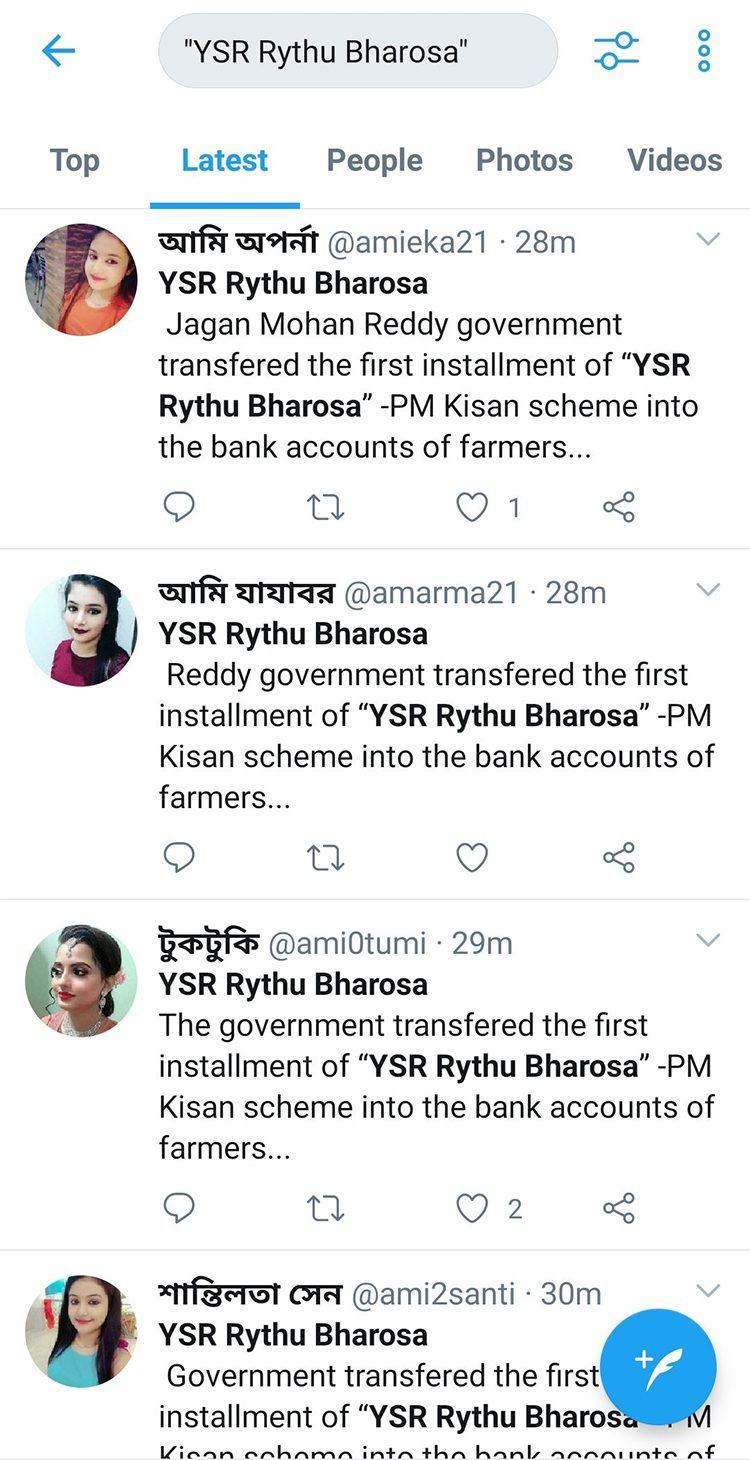Tap the back arrow
The height and width of the screenshot is (1460, 750).
(59, 51)
